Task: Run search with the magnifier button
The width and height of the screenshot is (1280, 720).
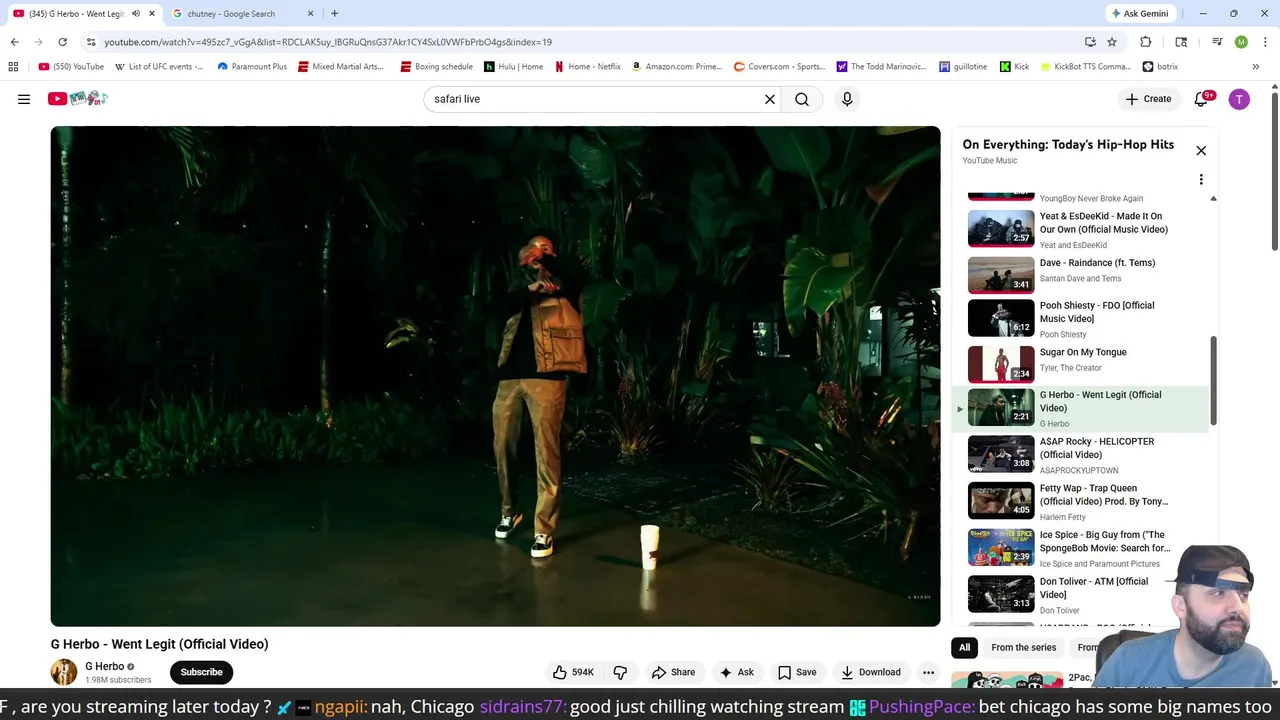Action: click(802, 99)
